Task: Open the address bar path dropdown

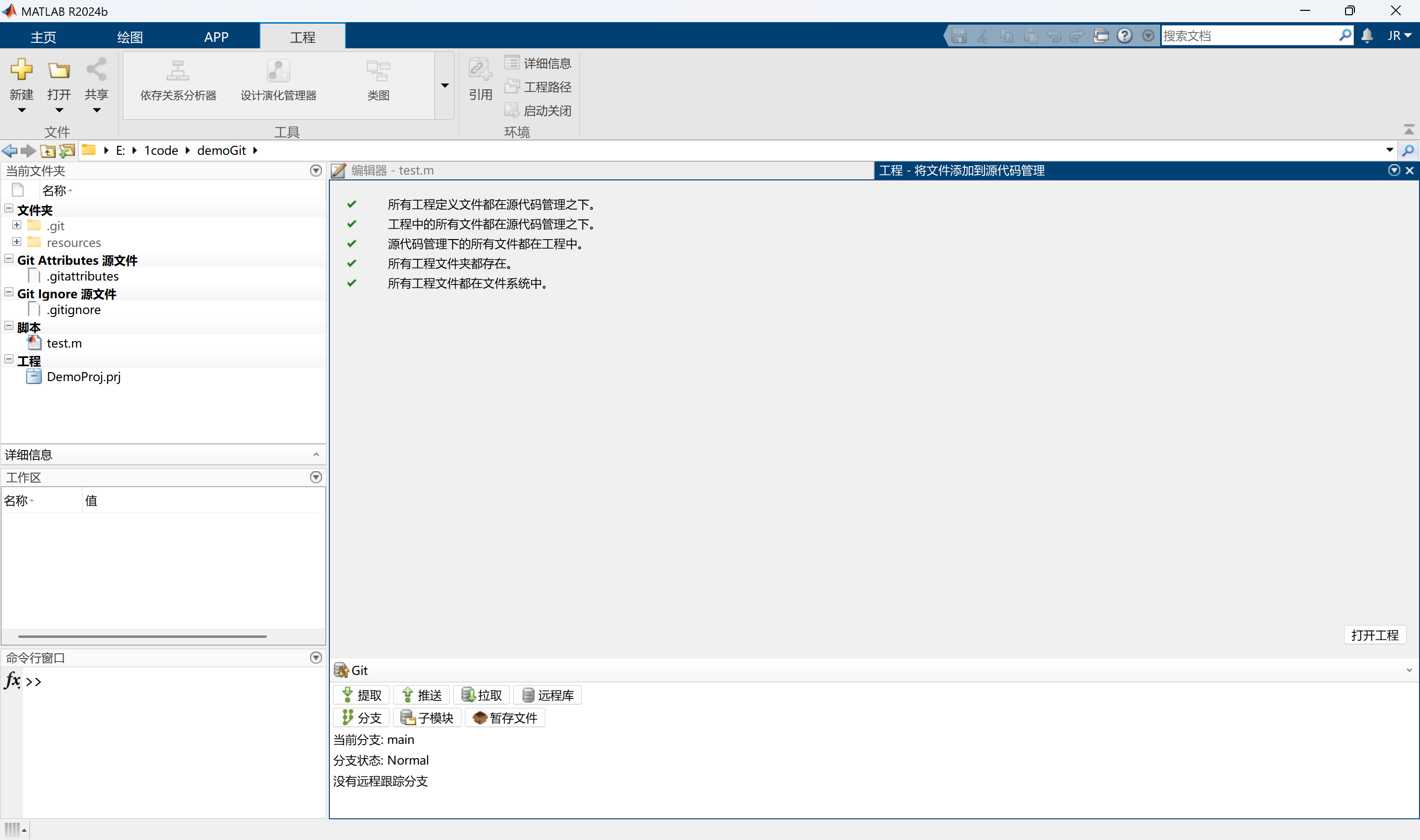Action: click(x=1389, y=150)
